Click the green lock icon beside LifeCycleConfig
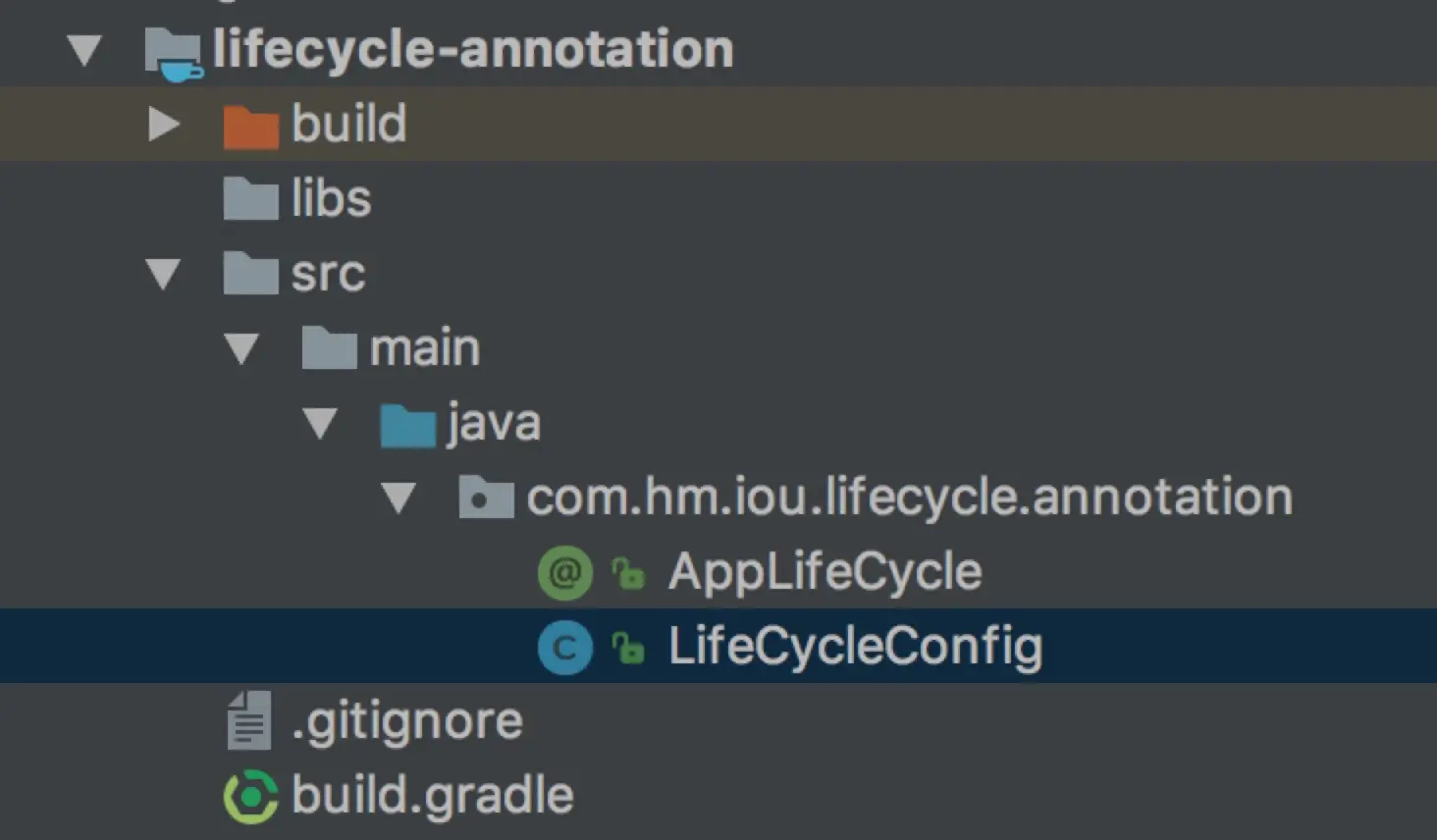 [x=628, y=648]
